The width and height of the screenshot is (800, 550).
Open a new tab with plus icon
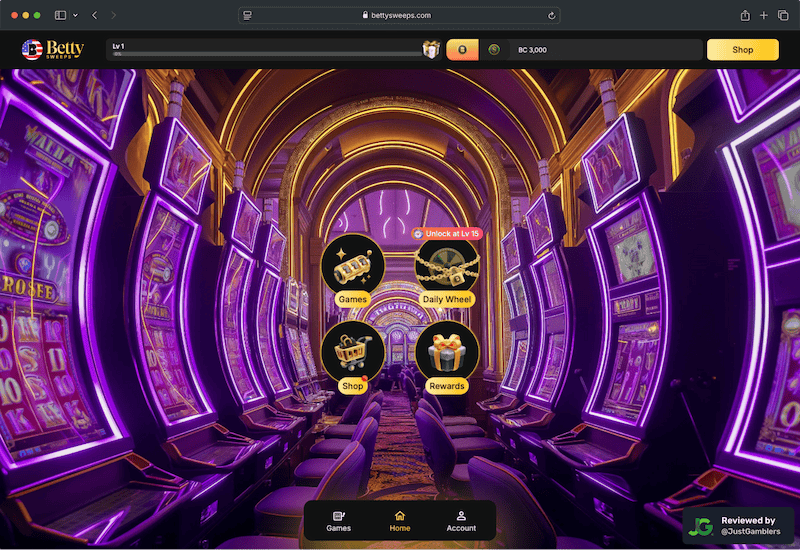(x=764, y=15)
